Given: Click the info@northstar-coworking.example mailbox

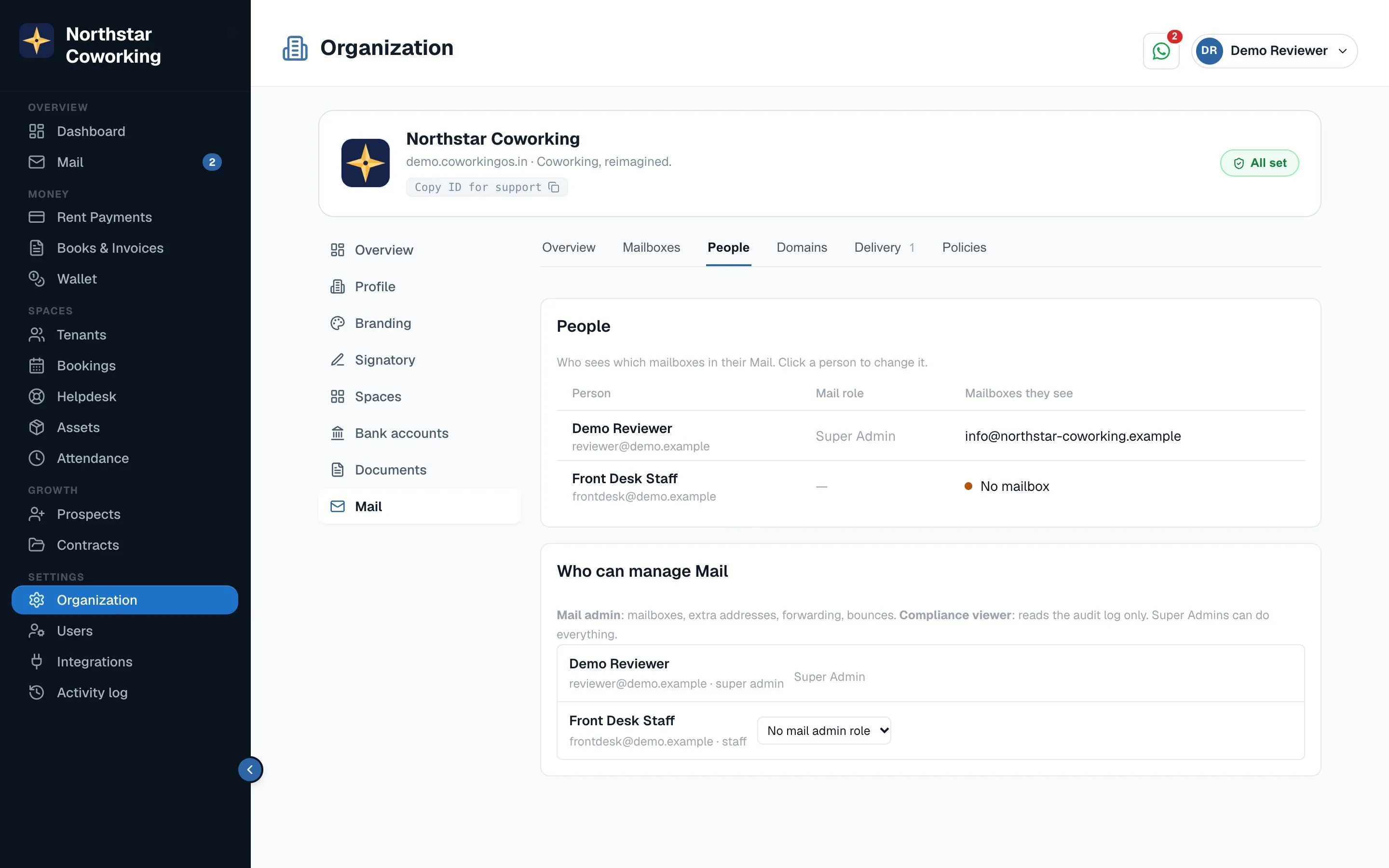Looking at the screenshot, I should tap(1072, 436).
